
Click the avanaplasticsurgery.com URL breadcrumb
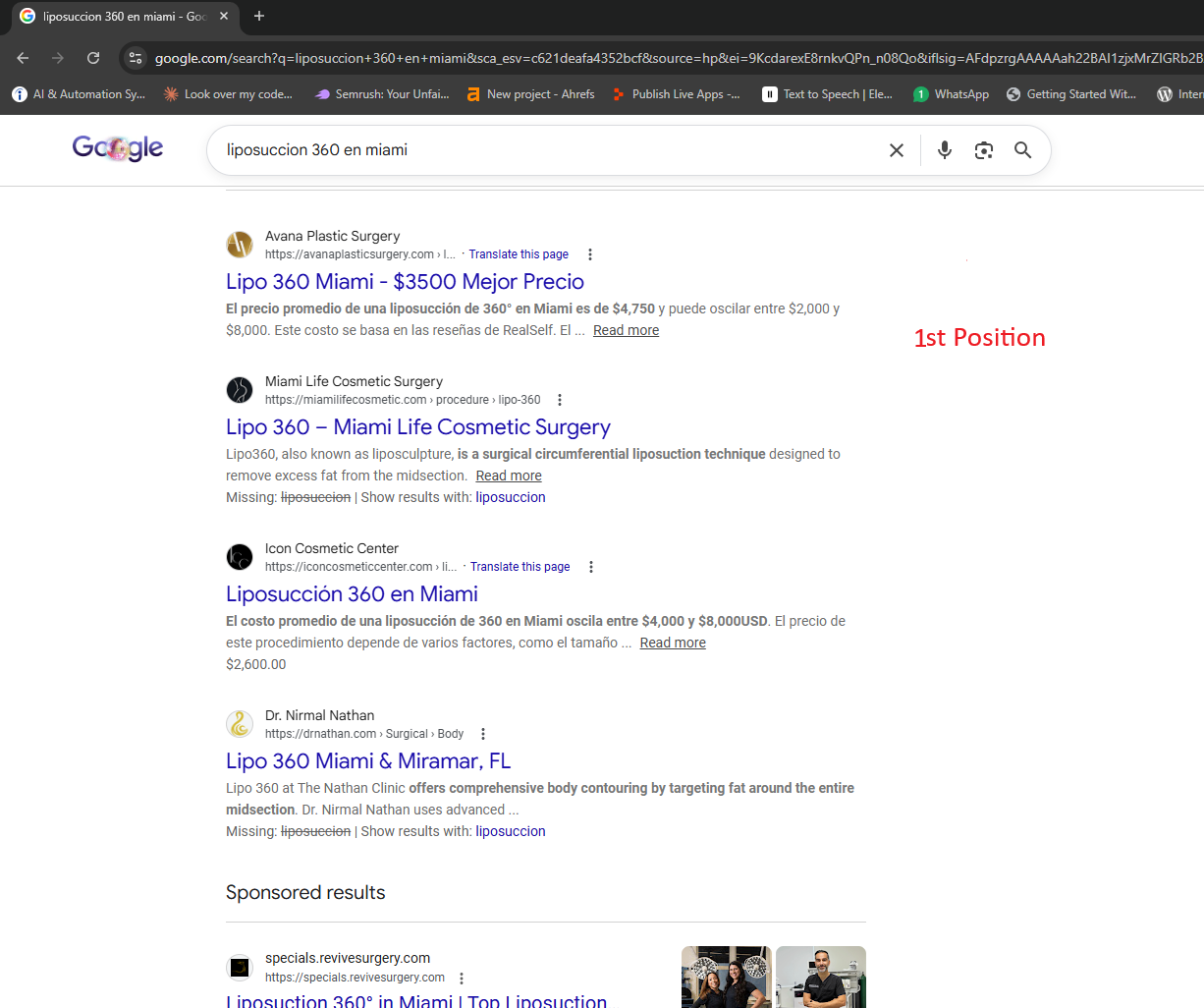point(360,254)
